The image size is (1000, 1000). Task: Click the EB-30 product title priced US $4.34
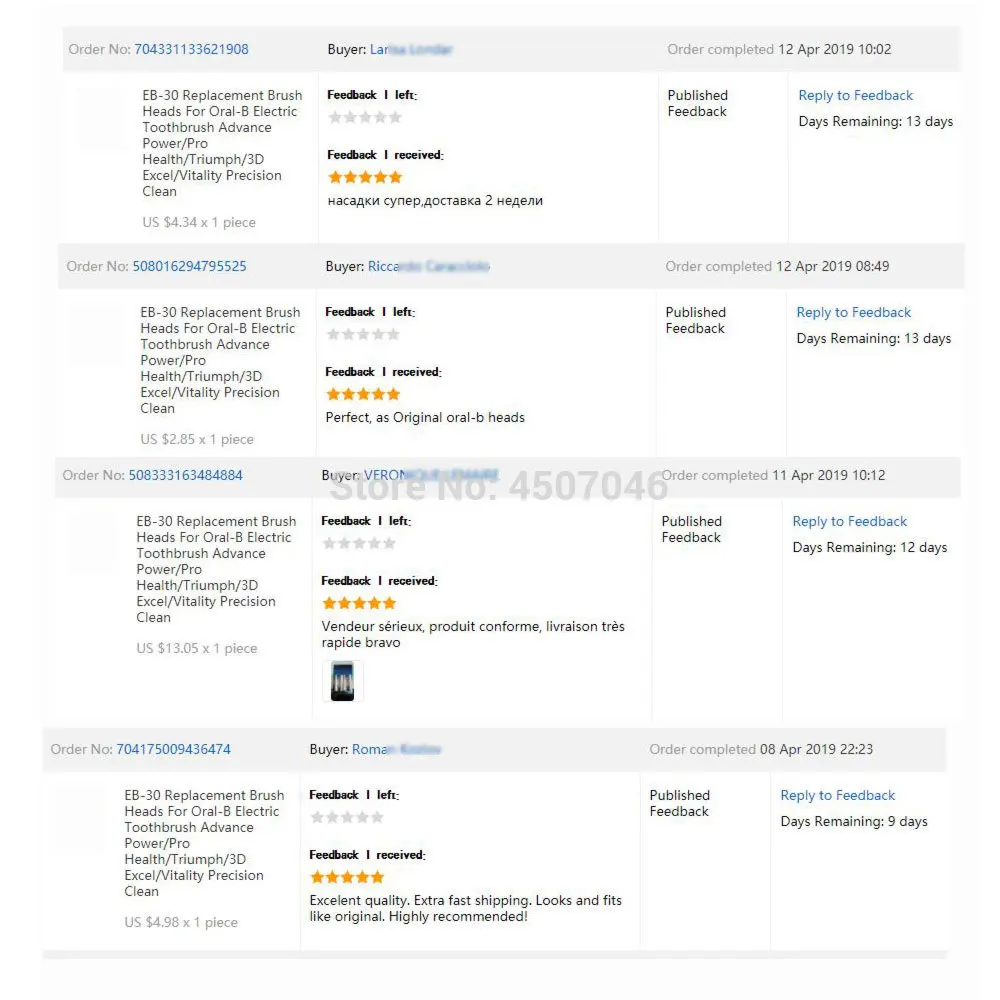(x=221, y=143)
